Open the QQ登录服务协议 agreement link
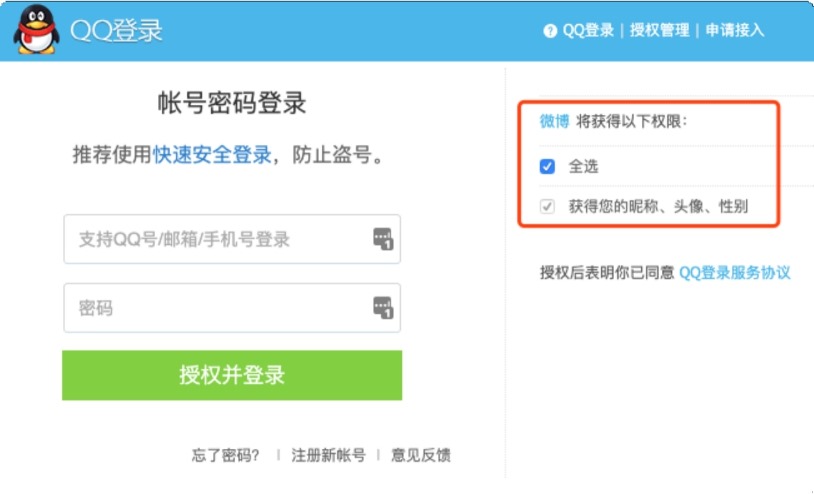 [735, 272]
